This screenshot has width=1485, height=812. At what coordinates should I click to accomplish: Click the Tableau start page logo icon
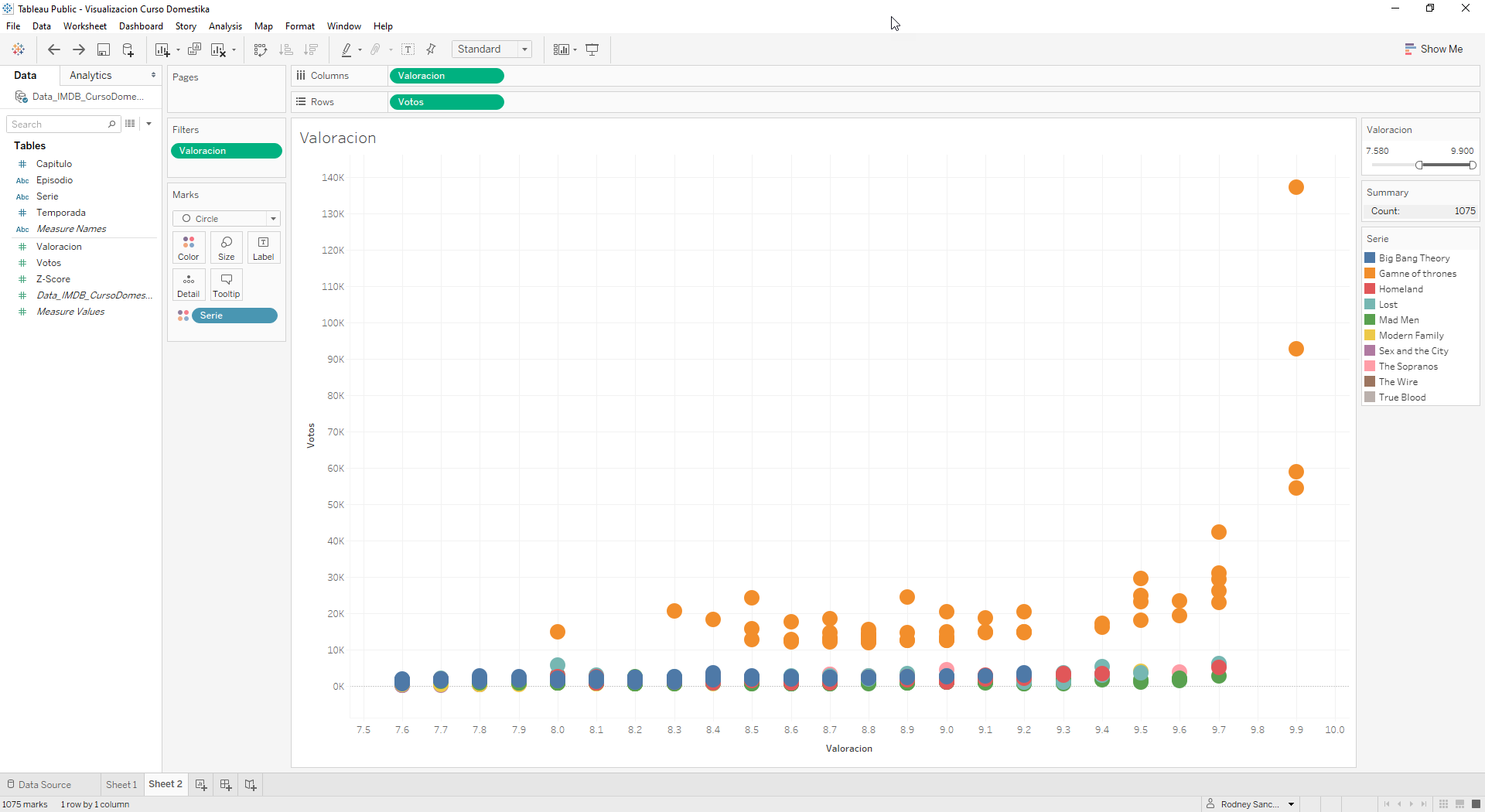(18, 49)
